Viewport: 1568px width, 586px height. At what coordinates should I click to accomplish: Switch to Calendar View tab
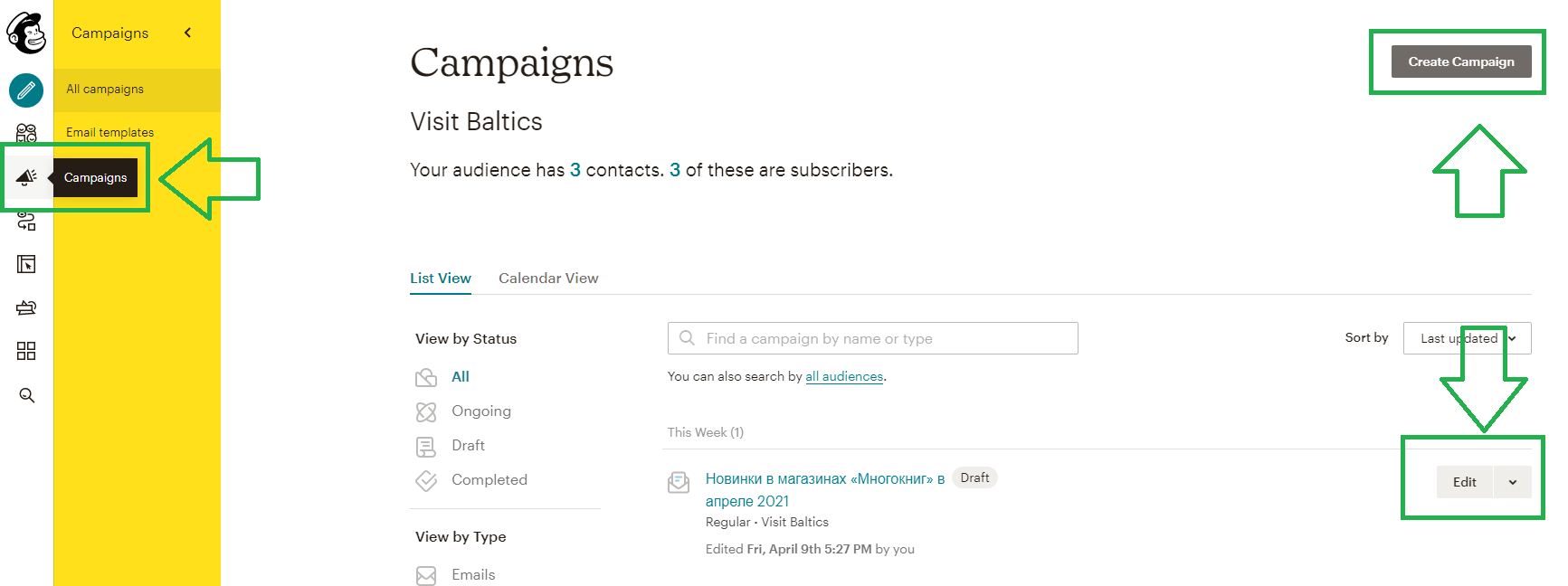coord(548,279)
